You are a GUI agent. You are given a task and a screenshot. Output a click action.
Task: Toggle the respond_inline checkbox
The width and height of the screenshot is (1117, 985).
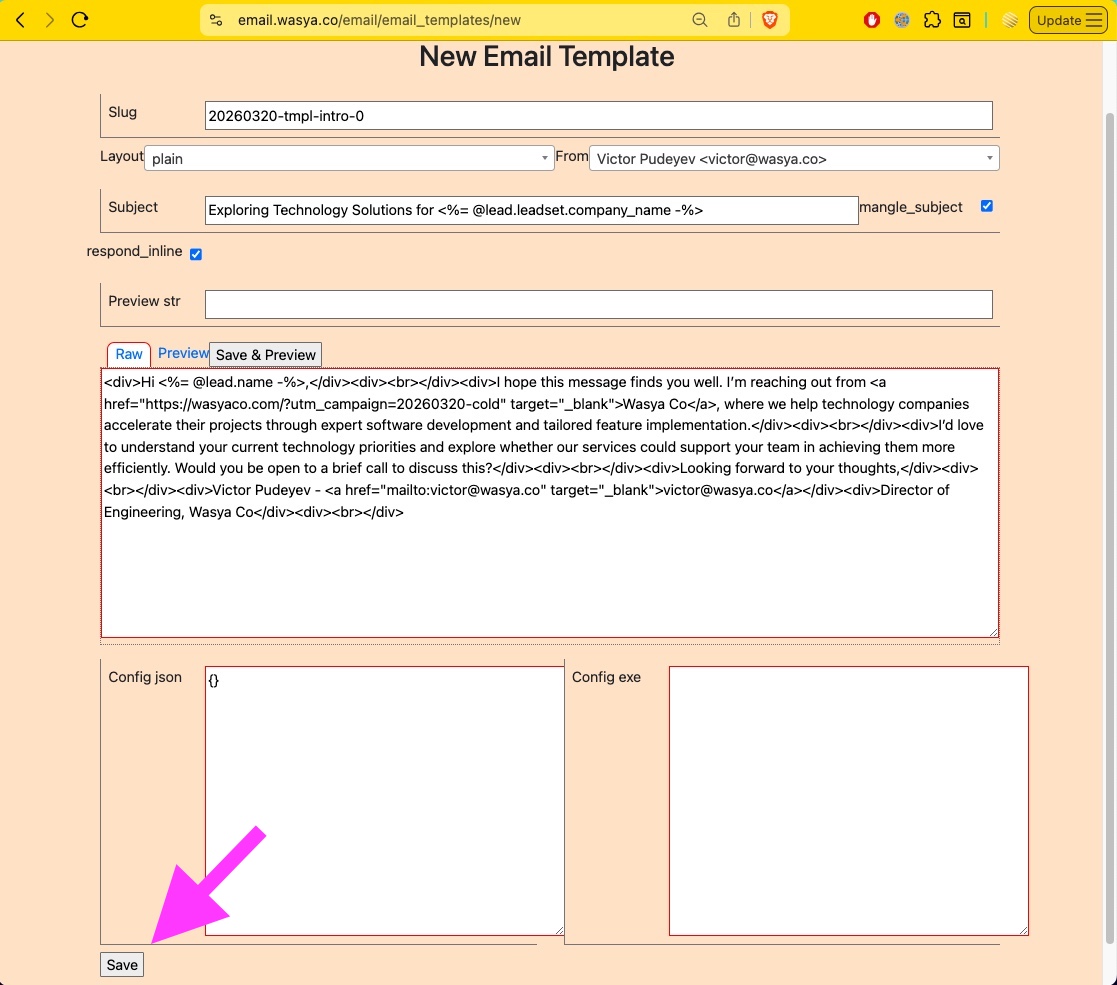[x=196, y=254]
